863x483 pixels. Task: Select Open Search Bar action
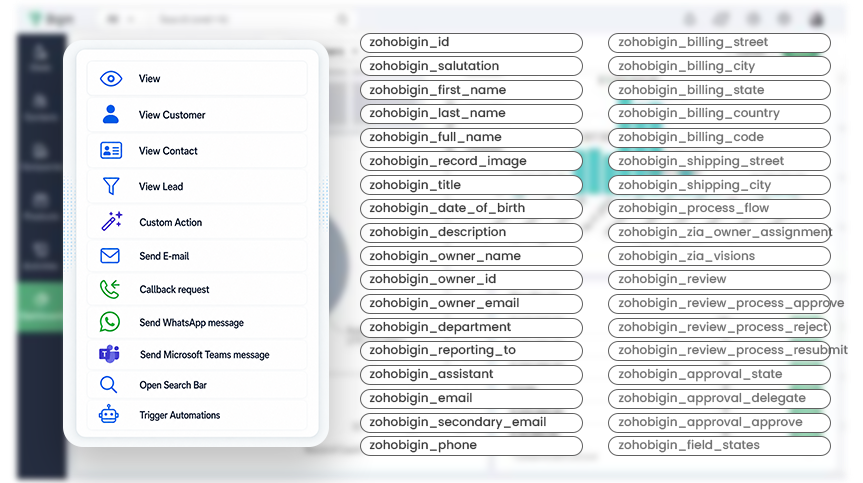(x=196, y=385)
